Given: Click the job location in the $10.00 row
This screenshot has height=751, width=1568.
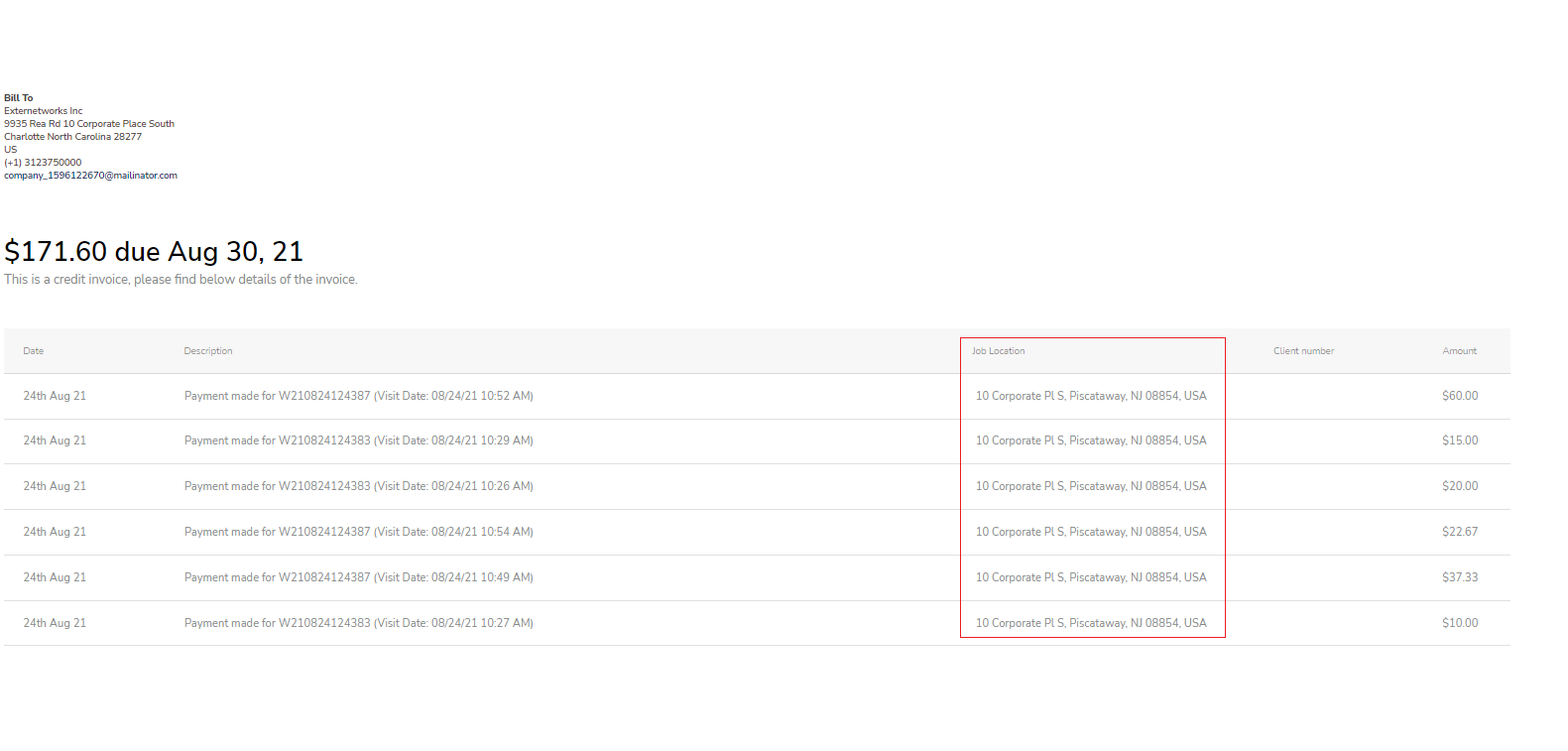Looking at the screenshot, I should point(1091,623).
